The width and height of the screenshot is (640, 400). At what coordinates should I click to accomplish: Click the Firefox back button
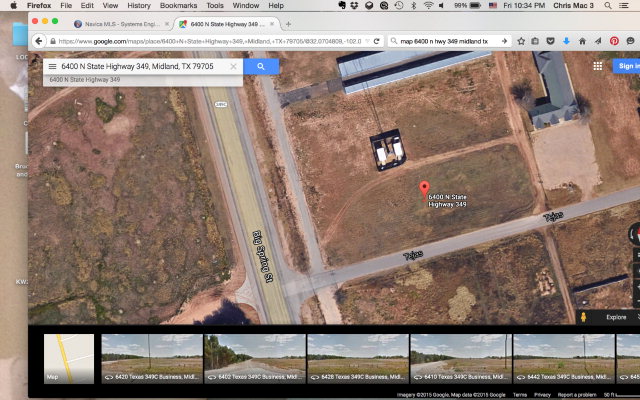coord(39,41)
